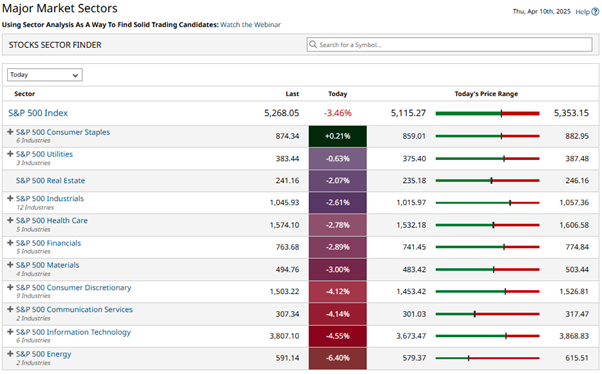Open S&P 500 Energy link
The width and height of the screenshot is (602, 374).
click(x=44, y=354)
